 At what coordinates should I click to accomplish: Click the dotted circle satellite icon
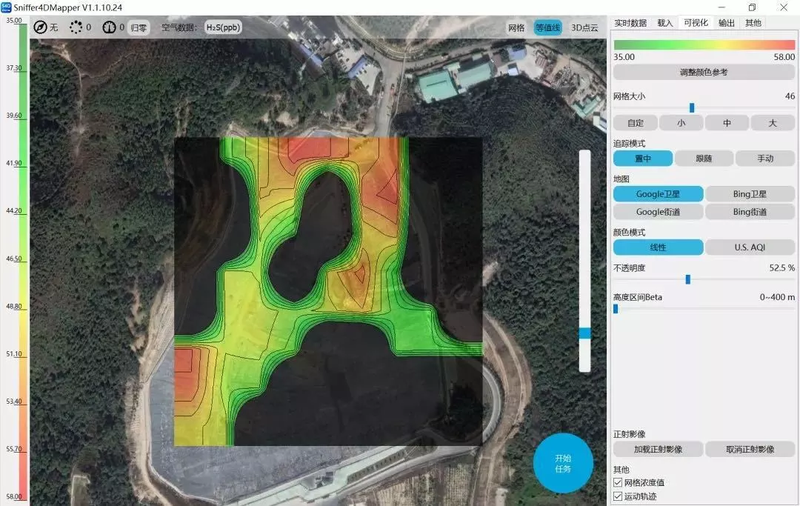(x=76, y=27)
